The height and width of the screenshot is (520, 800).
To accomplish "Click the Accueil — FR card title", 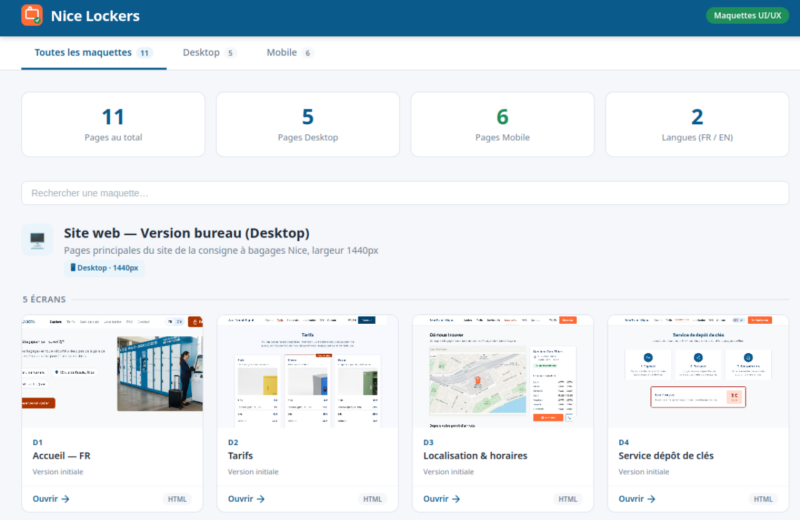I will [61, 456].
